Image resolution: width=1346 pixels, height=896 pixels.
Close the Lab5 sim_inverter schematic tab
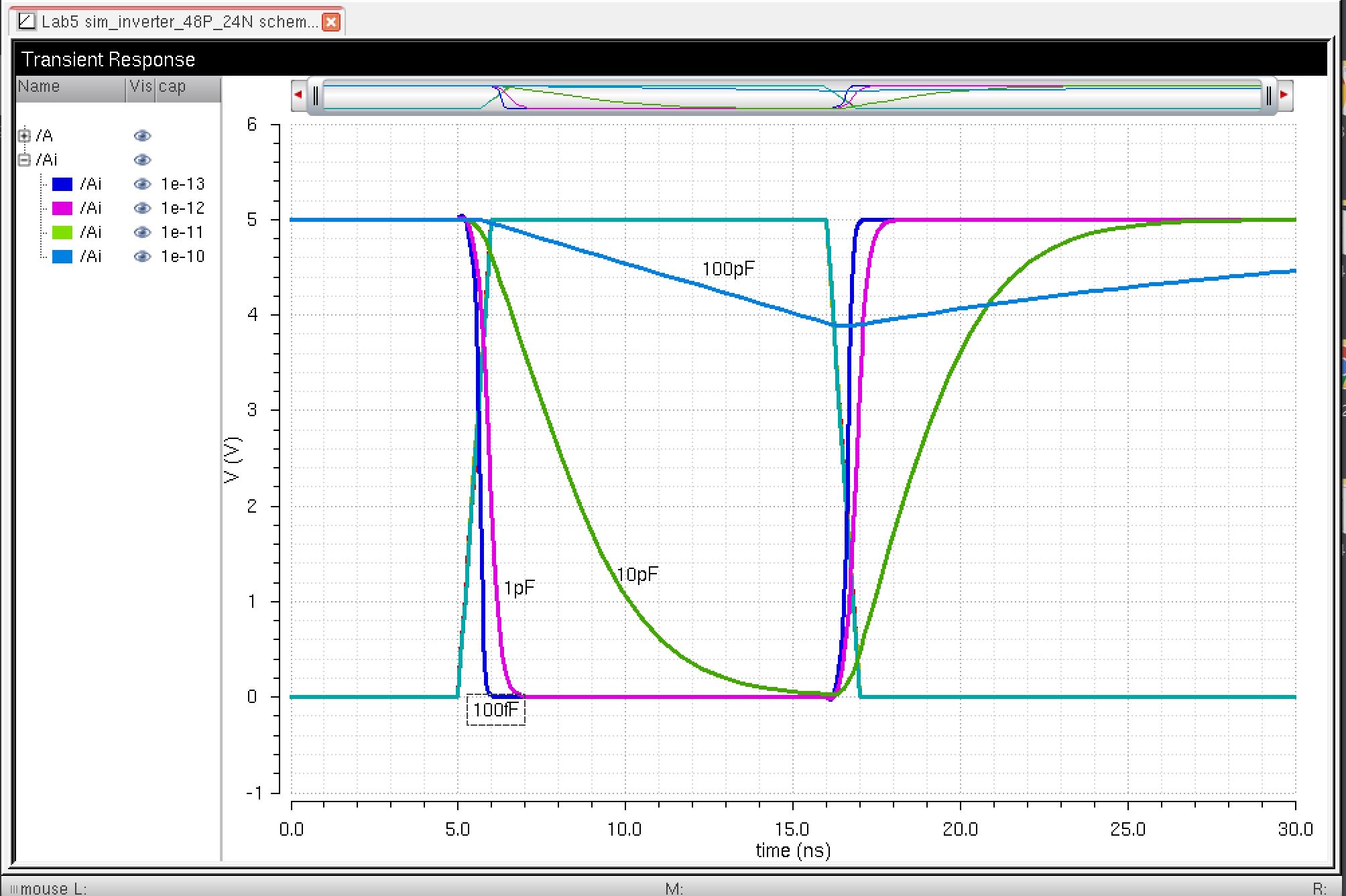331,22
